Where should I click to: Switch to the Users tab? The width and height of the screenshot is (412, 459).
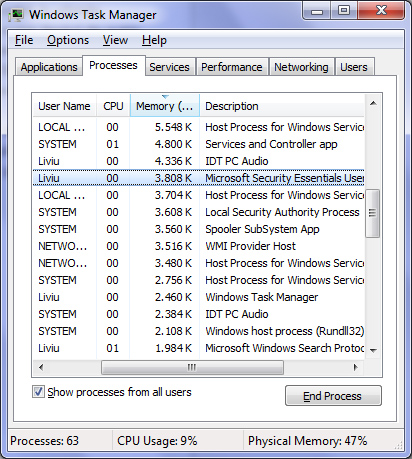point(354,67)
